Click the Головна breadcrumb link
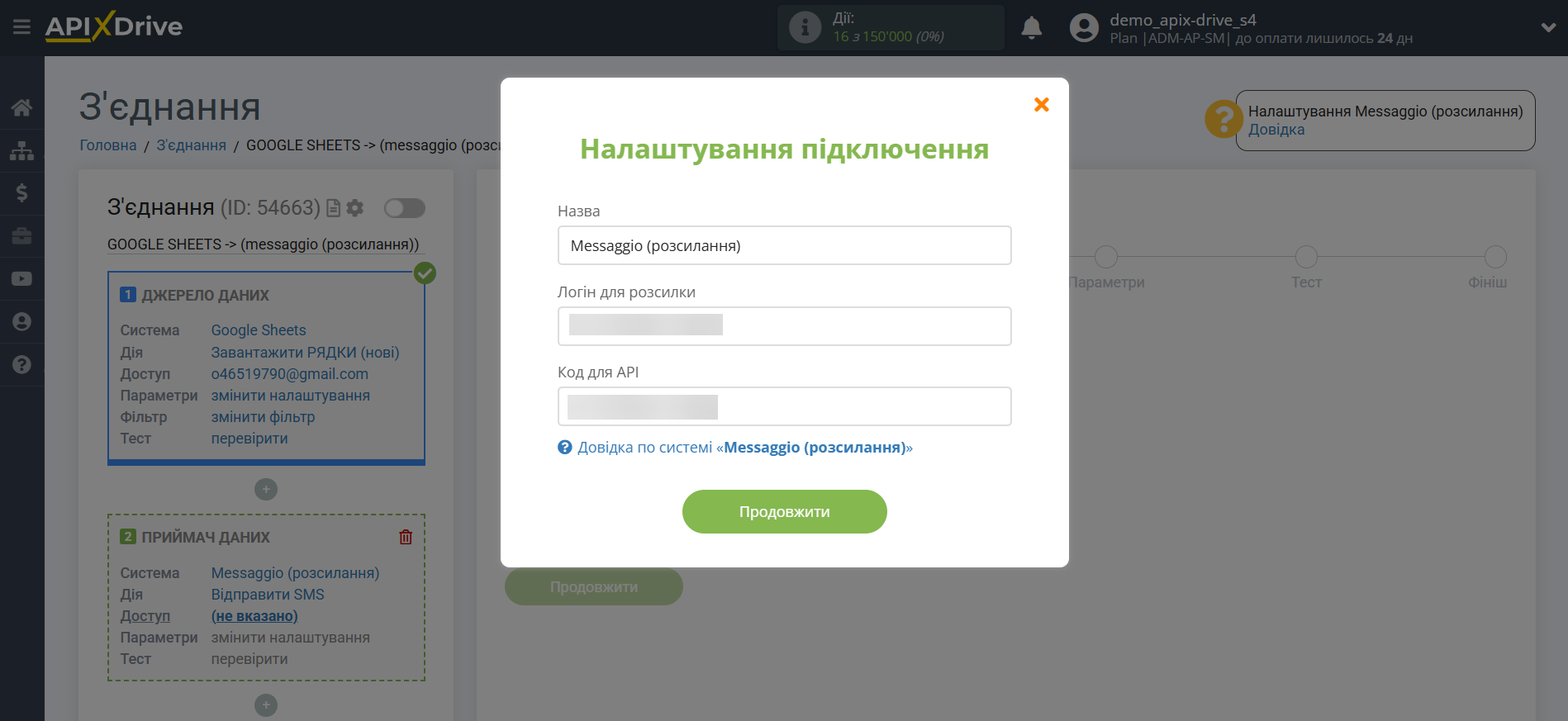The width and height of the screenshot is (1568, 721). pos(108,145)
